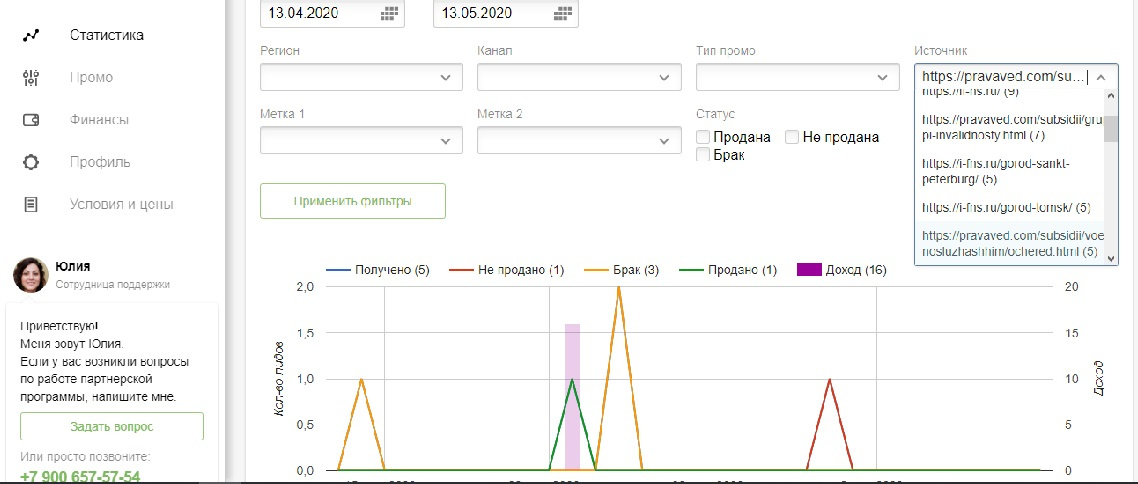1138x484 pixels.
Task: Click the Финансы wallet icon in sidebar
Action: pos(31,120)
